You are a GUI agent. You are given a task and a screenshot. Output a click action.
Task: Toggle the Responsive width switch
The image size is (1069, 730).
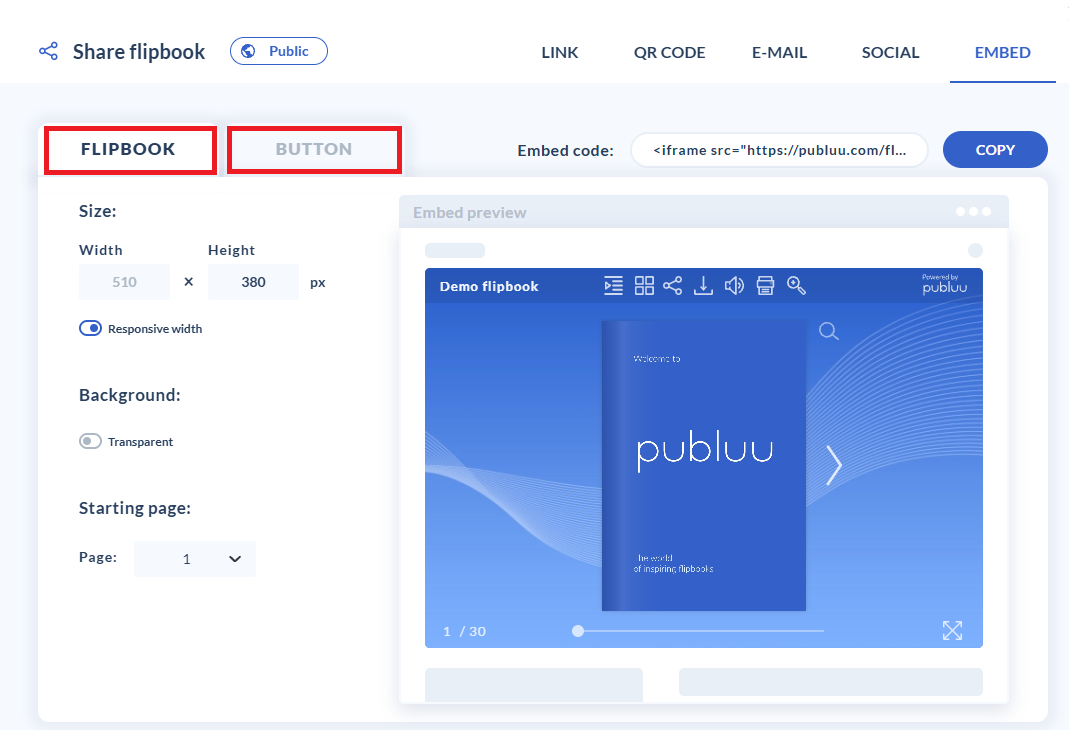(90, 329)
